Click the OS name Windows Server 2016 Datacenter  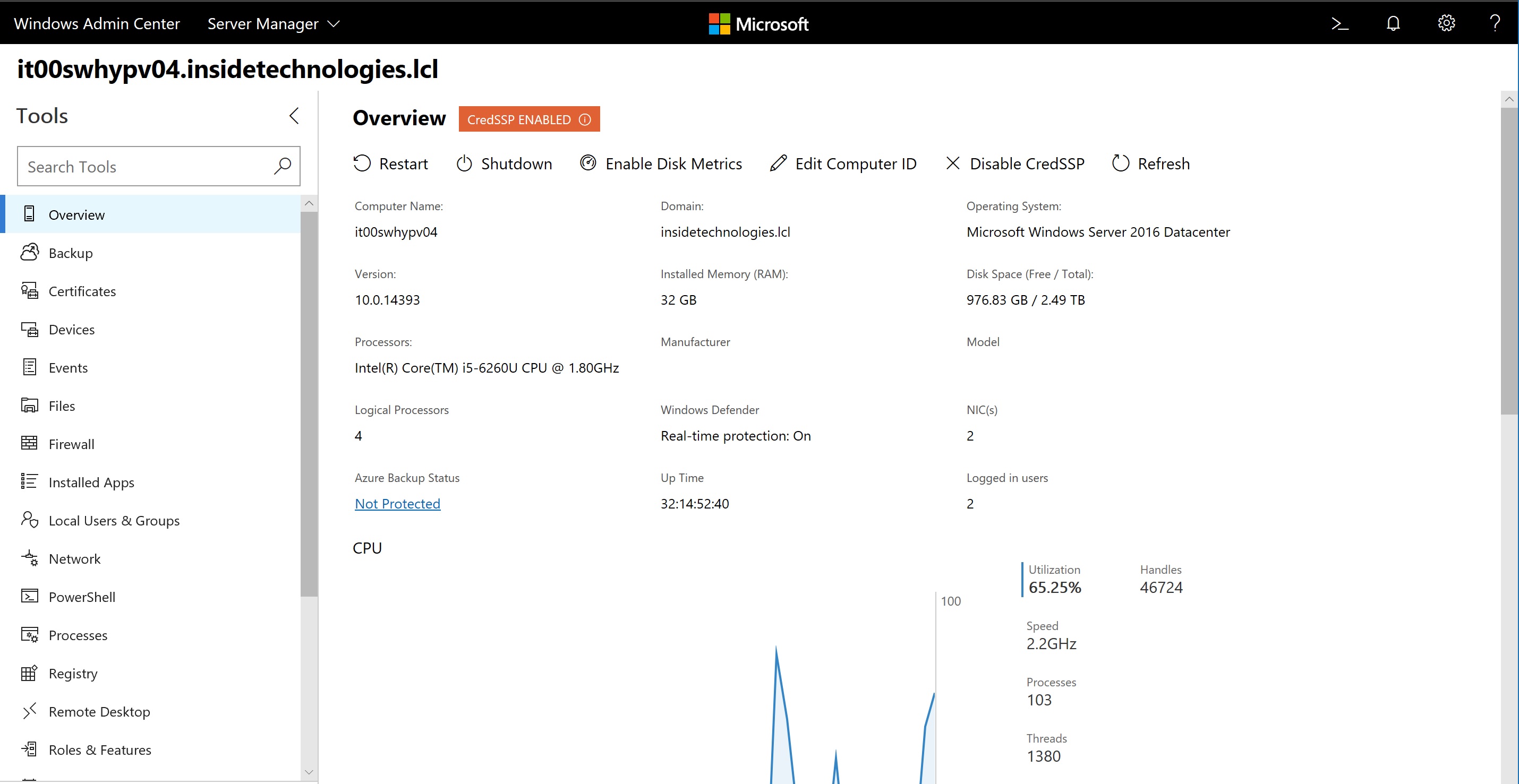click(1098, 231)
